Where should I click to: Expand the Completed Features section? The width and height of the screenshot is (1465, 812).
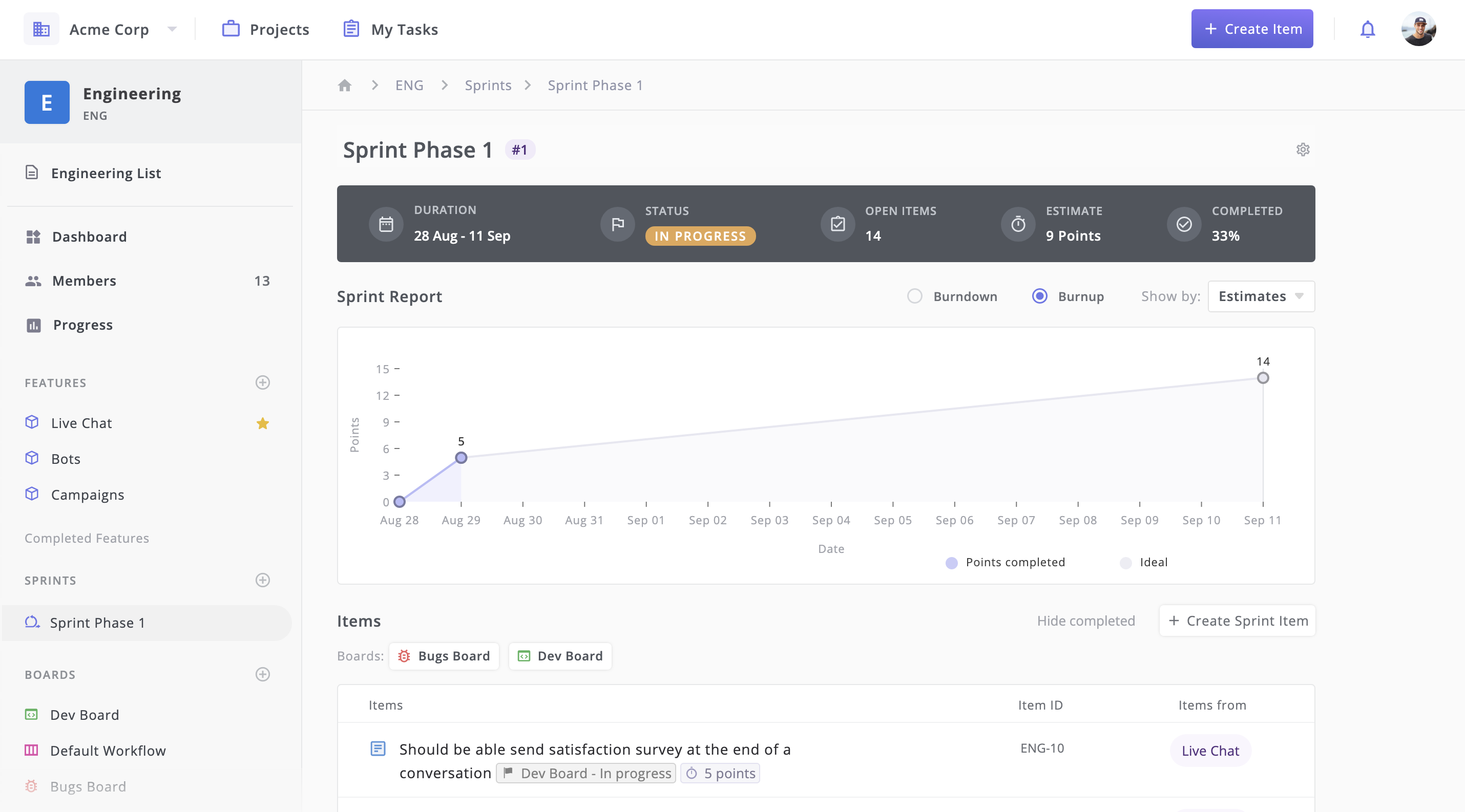[87, 538]
